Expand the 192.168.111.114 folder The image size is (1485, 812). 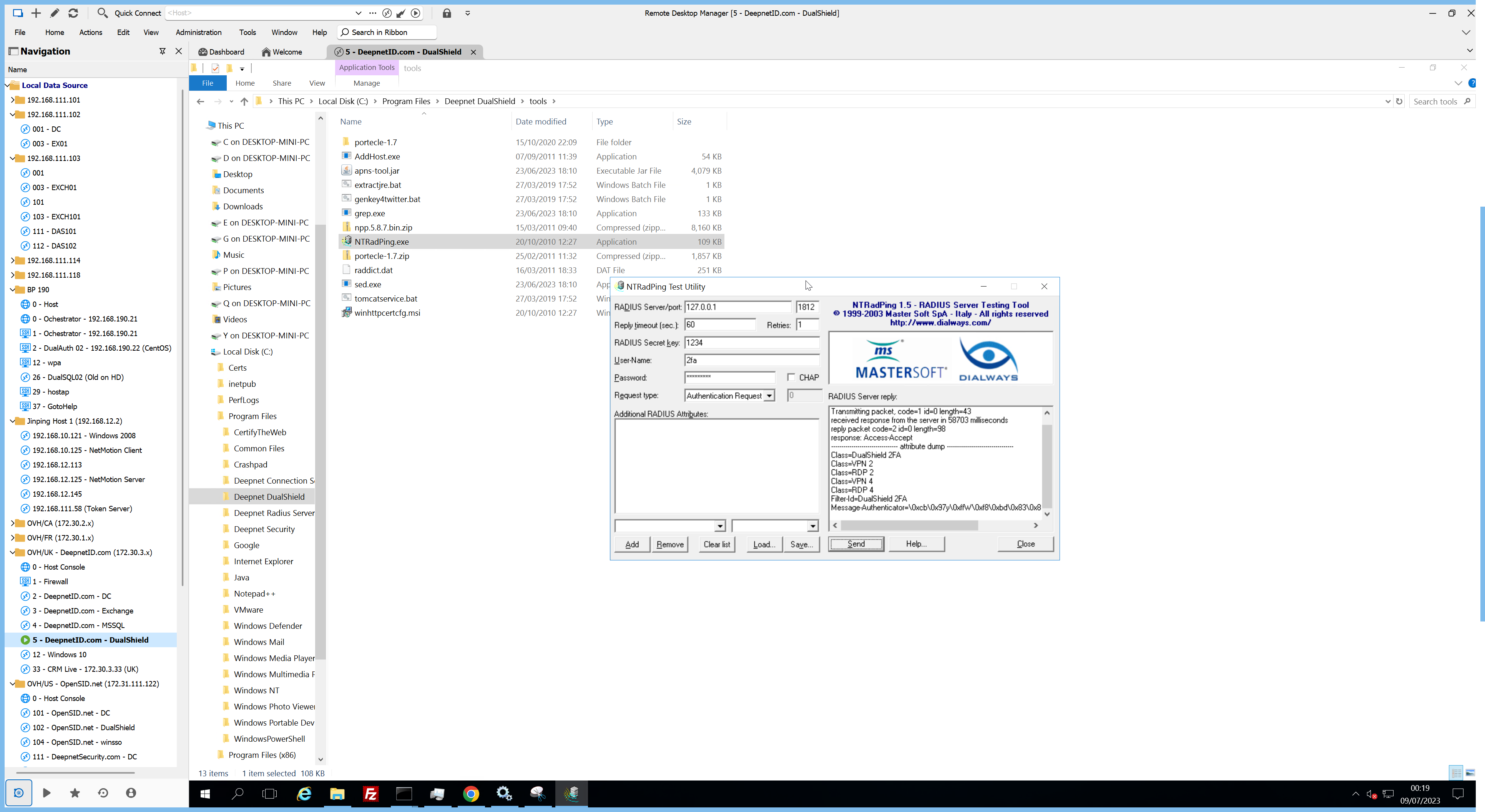tap(13, 260)
